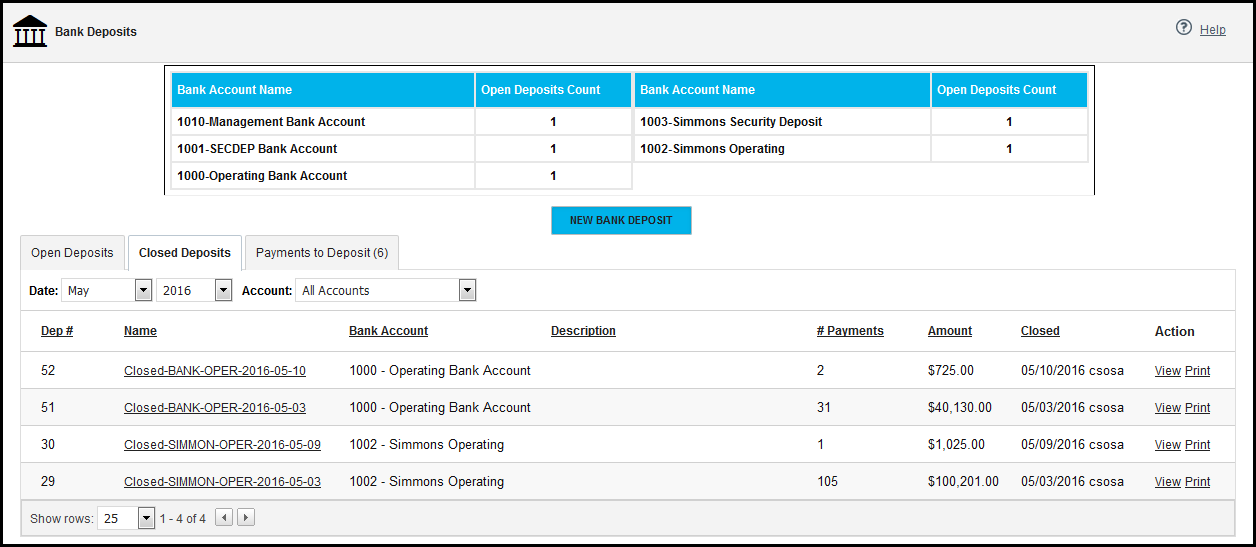Viewport: 1256px width, 547px height.
Task: Sort by the # Payments column header
Action: pyautogui.click(x=850, y=331)
